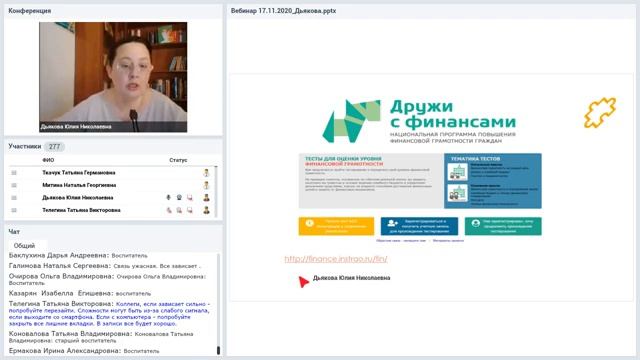This screenshot has width=640, height=360.
Task: Click the chat panel scrollbar thumb
Action: pyautogui.click(x=218, y=350)
